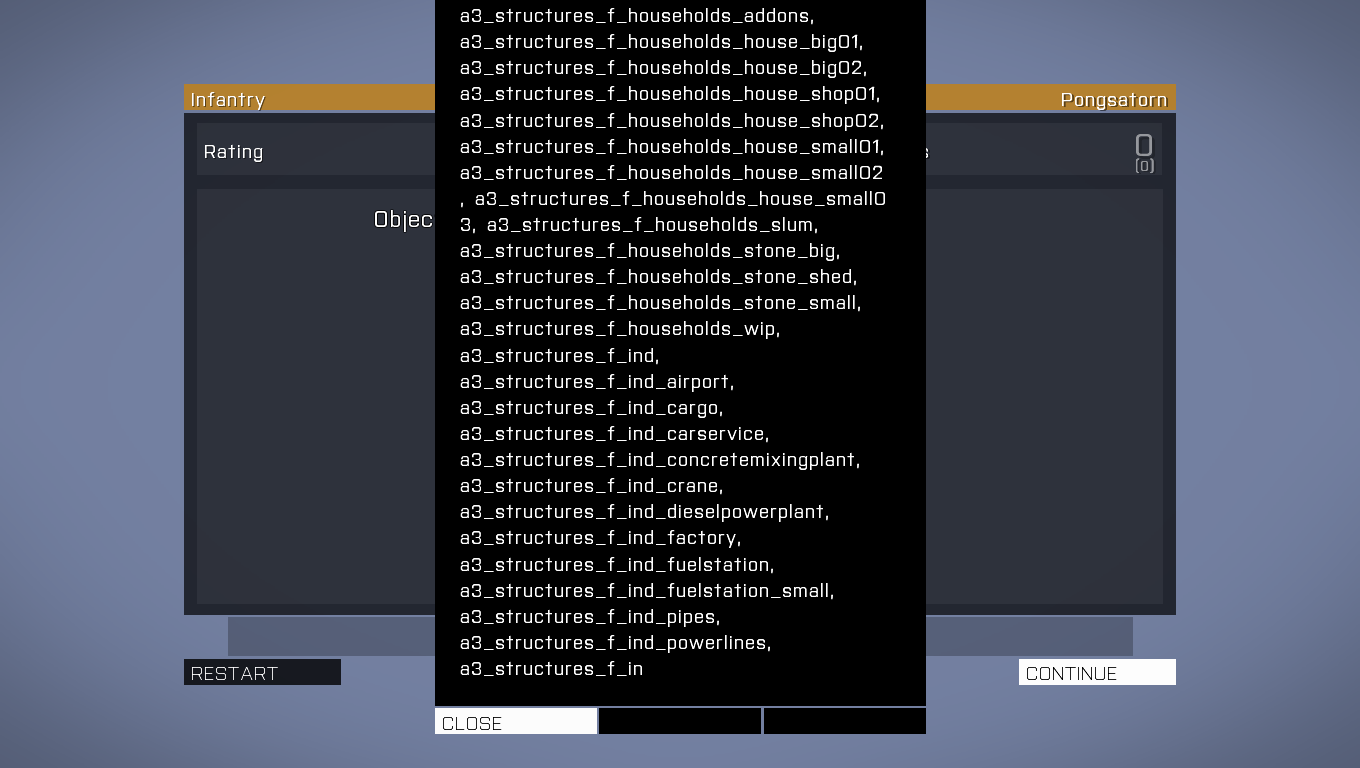Select the a3_structures_f_ind_cargo line
Screen dimensions: 1360x768
tap(591, 407)
